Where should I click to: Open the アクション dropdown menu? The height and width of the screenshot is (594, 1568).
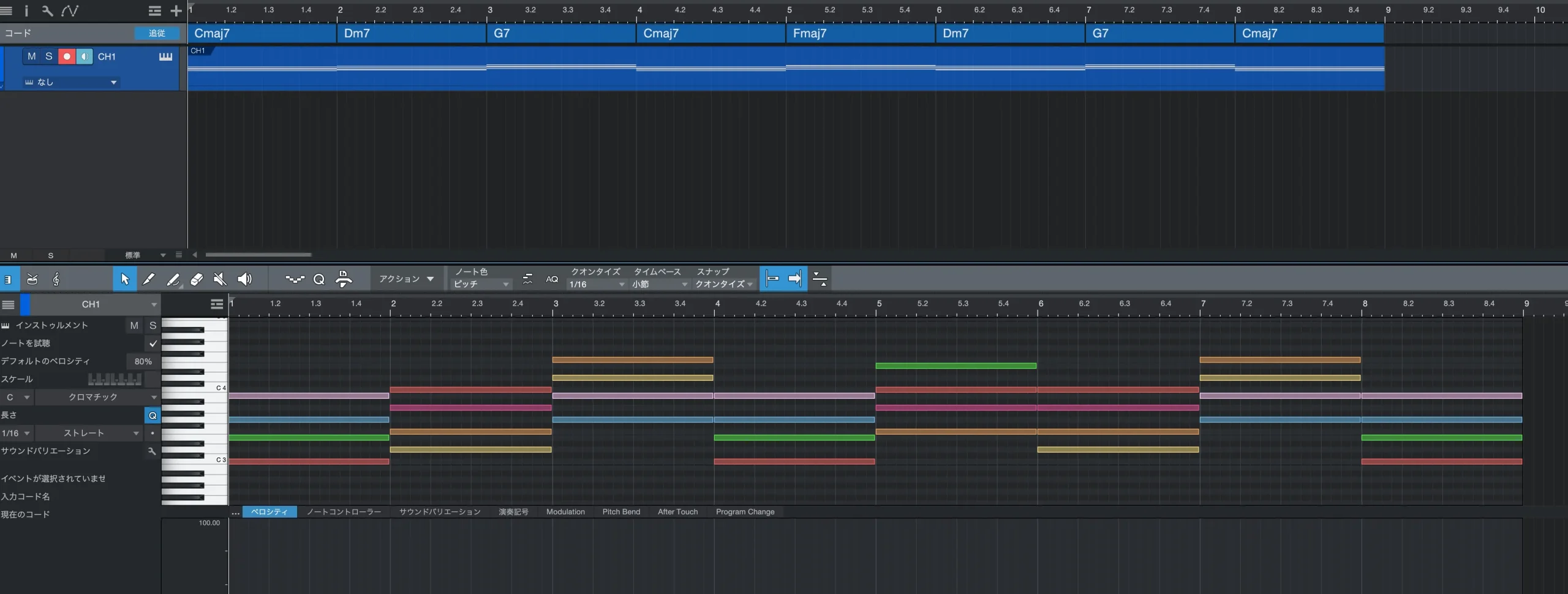406,279
